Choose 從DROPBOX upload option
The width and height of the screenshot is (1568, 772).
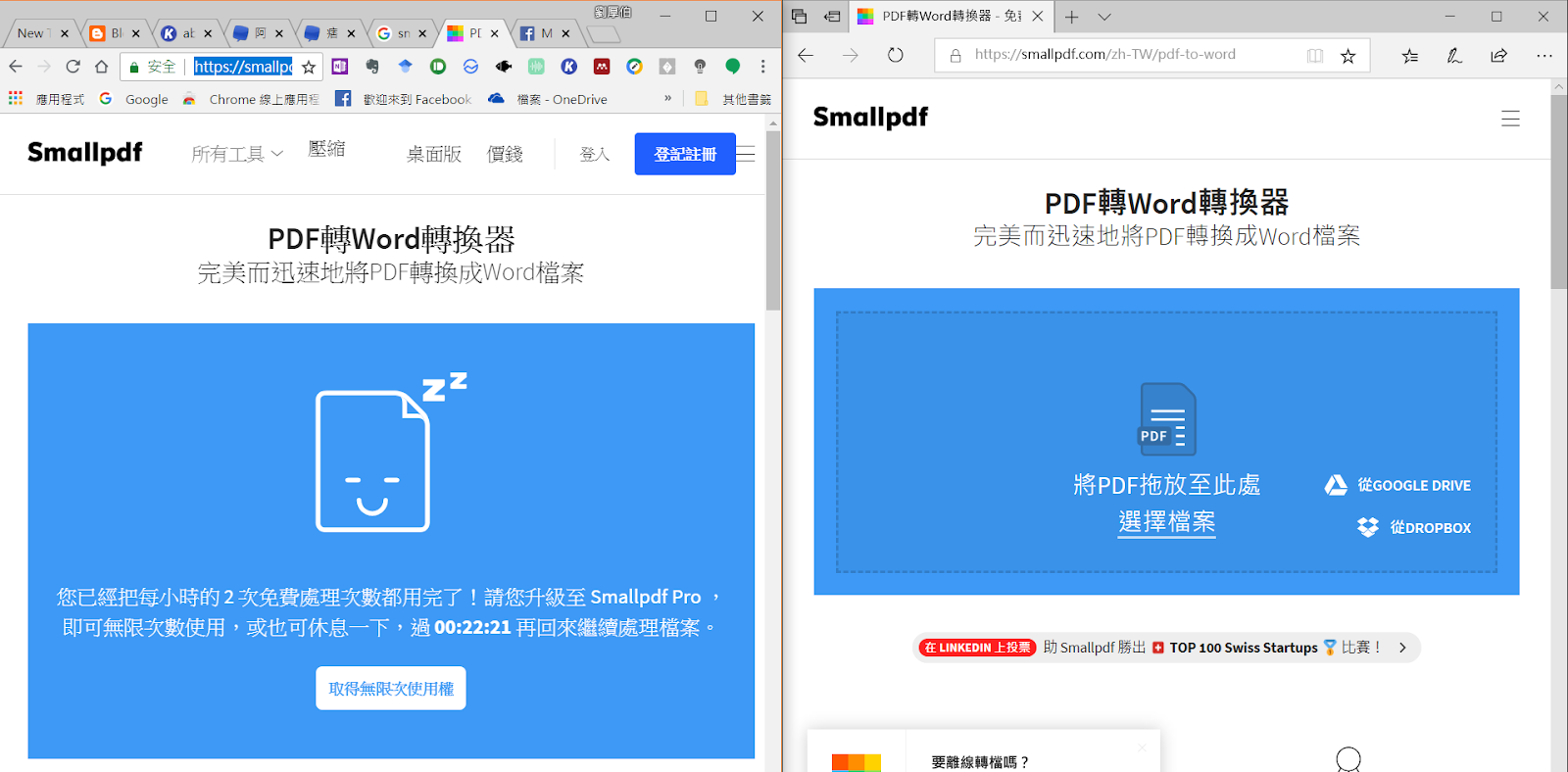(x=1414, y=527)
